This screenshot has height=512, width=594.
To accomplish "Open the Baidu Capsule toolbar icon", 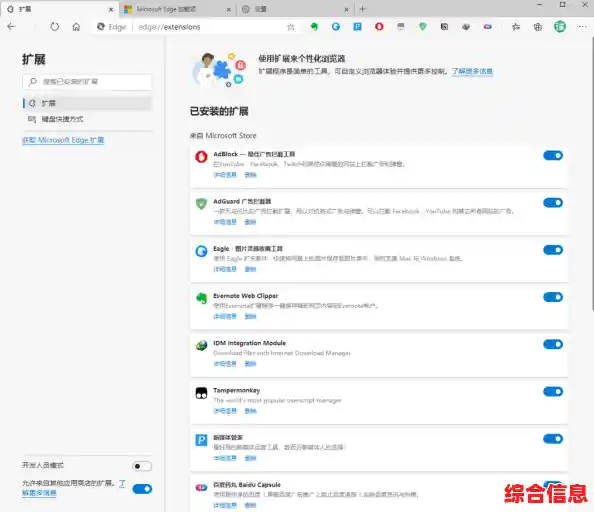I will 488,27.
